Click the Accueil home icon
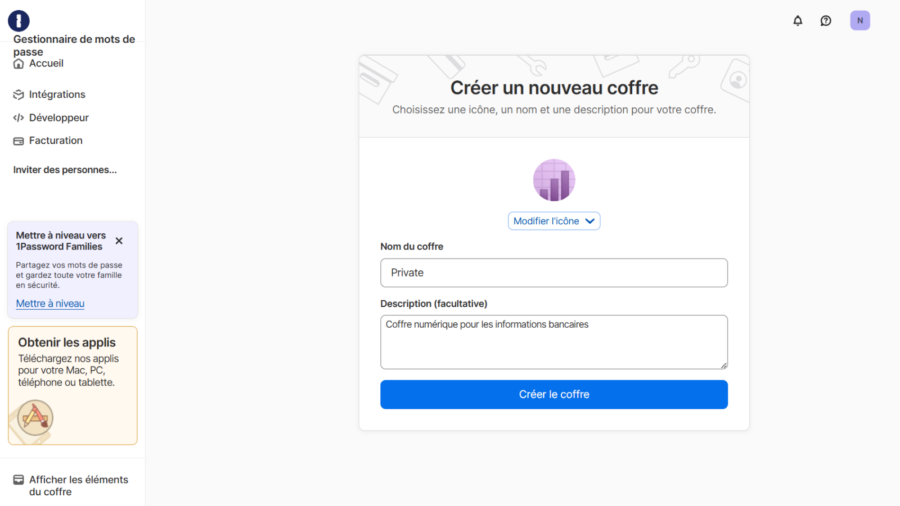900x506 pixels. click(x=18, y=63)
